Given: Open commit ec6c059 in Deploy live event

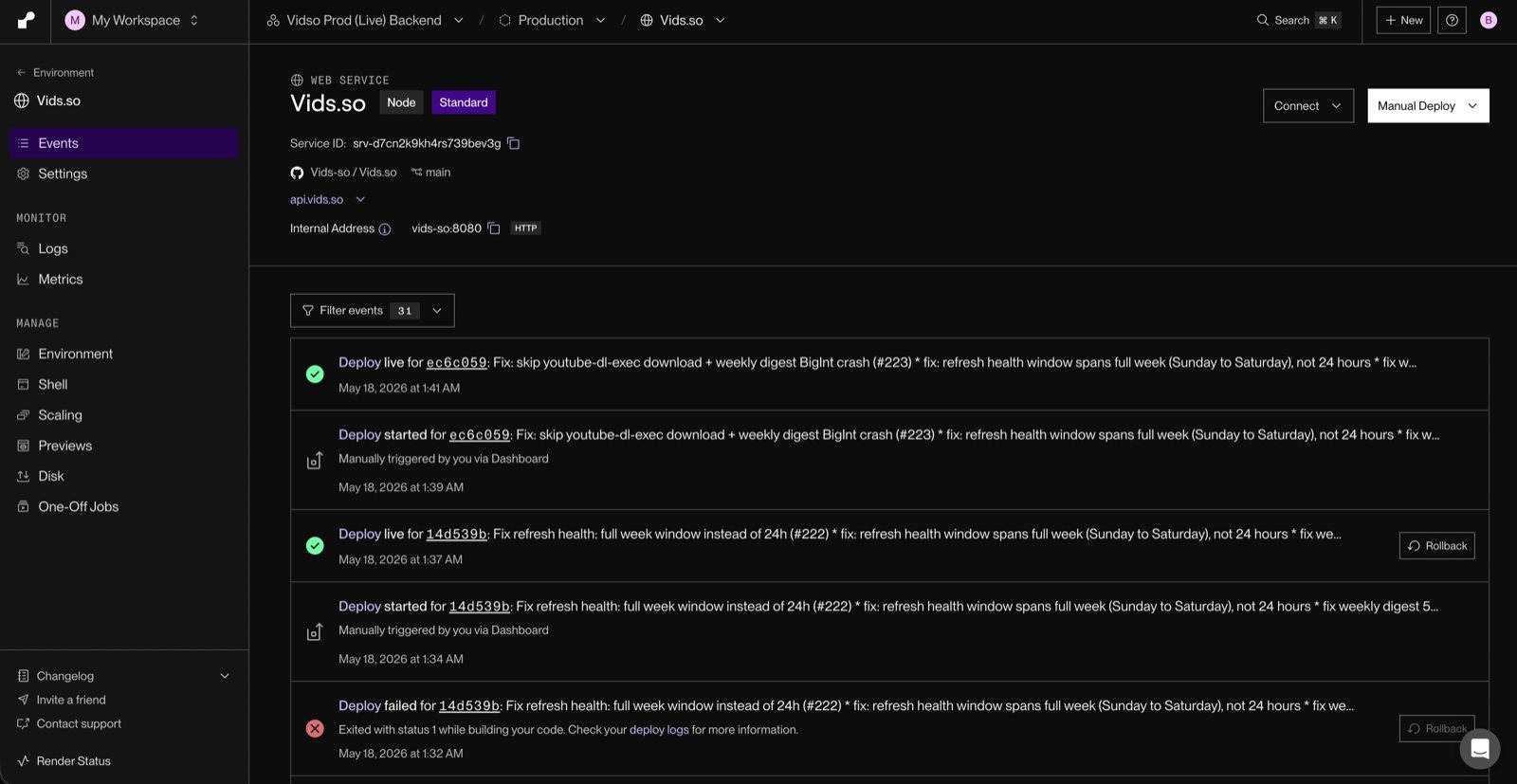Looking at the screenshot, I should (x=456, y=363).
